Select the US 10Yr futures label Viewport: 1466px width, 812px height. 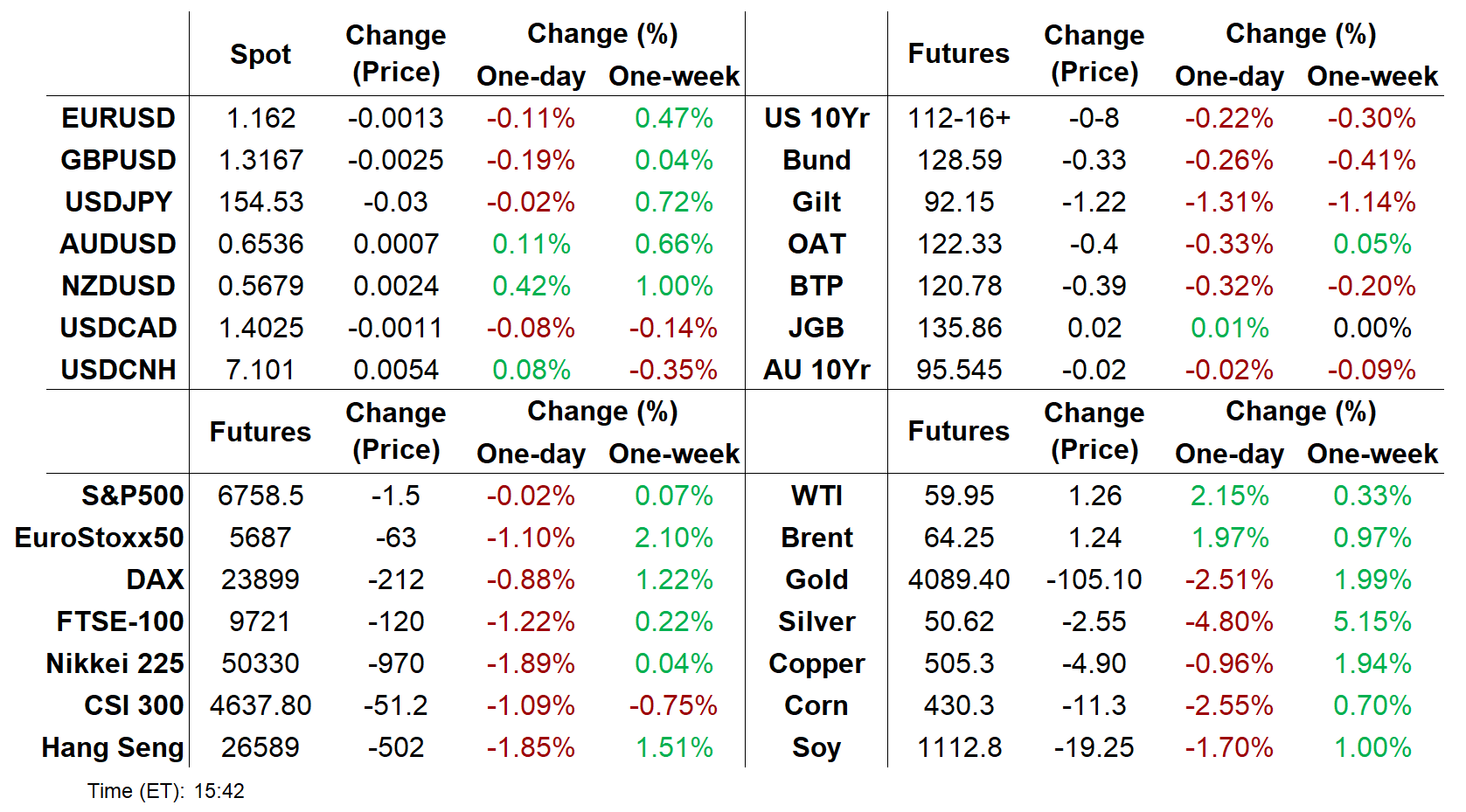click(x=816, y=118)
